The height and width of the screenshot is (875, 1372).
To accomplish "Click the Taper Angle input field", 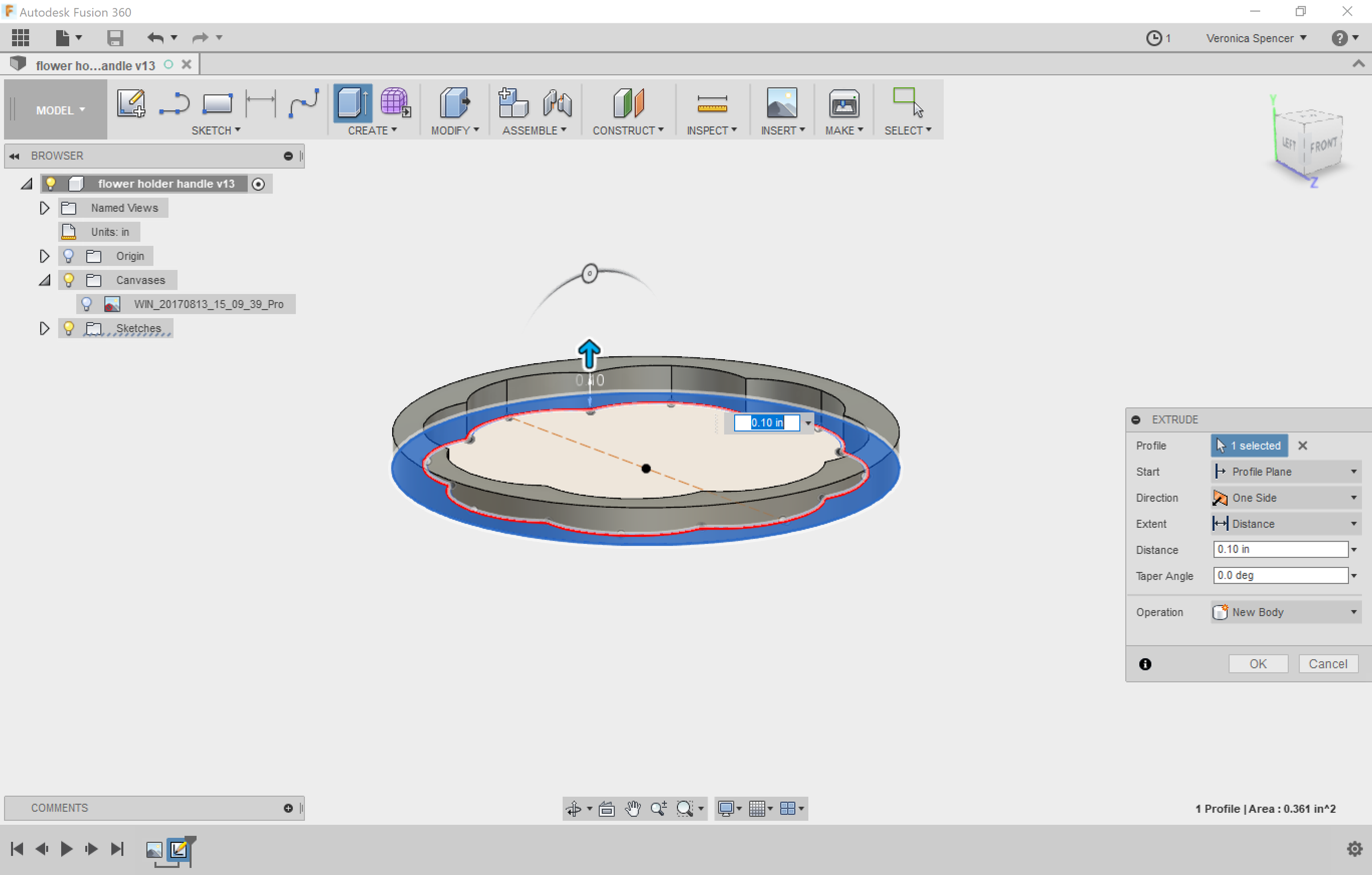I will click(1280, 575).
